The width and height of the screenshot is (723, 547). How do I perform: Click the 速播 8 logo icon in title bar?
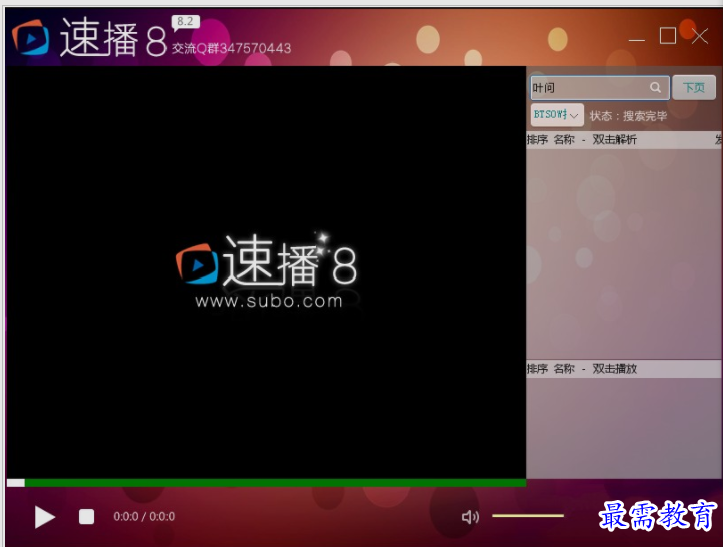tap(30, 38)
